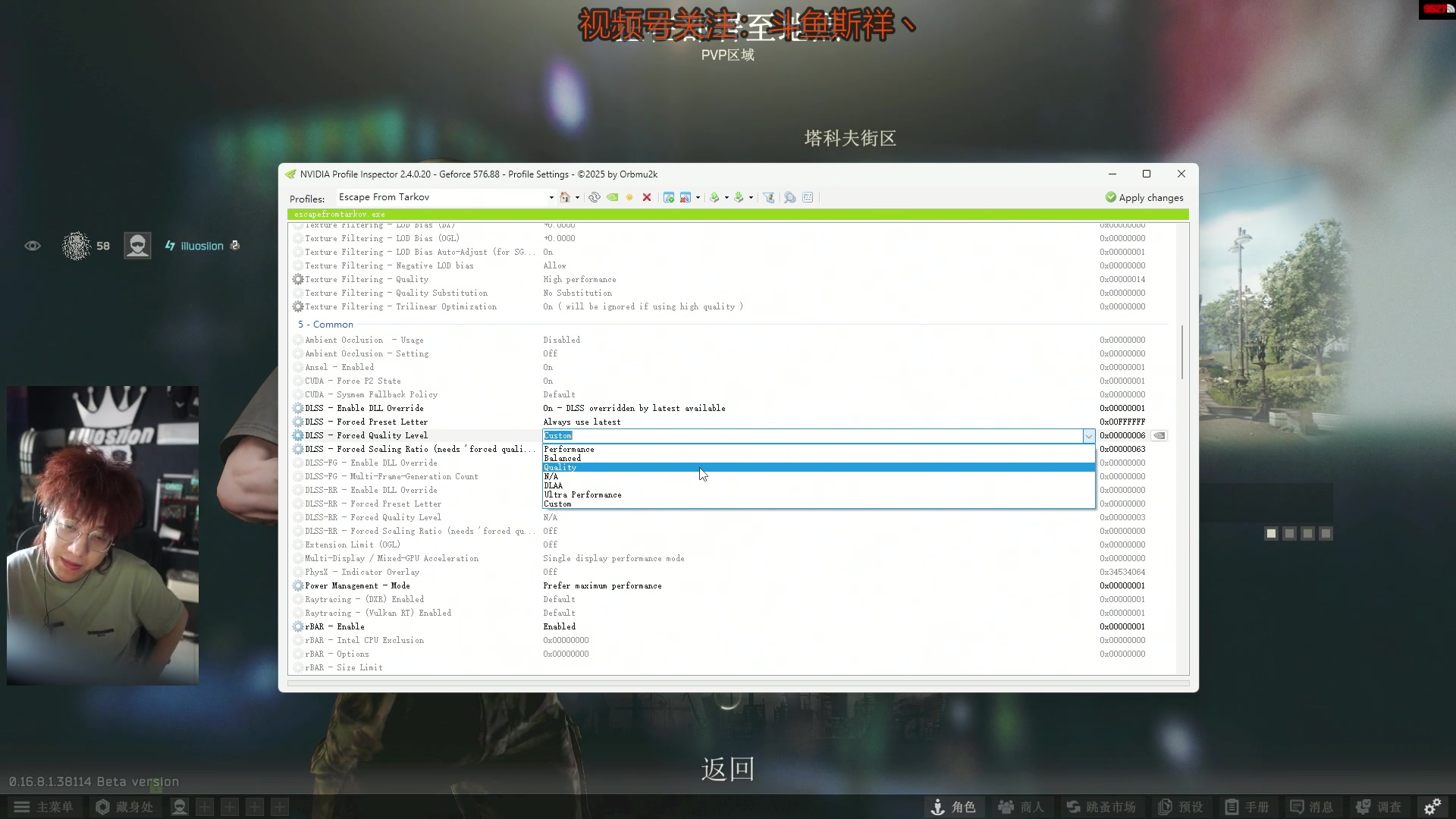Open the export profiles dropdown arrow
The width and height of the screenshot is (1456, 819).
(726, 198)
